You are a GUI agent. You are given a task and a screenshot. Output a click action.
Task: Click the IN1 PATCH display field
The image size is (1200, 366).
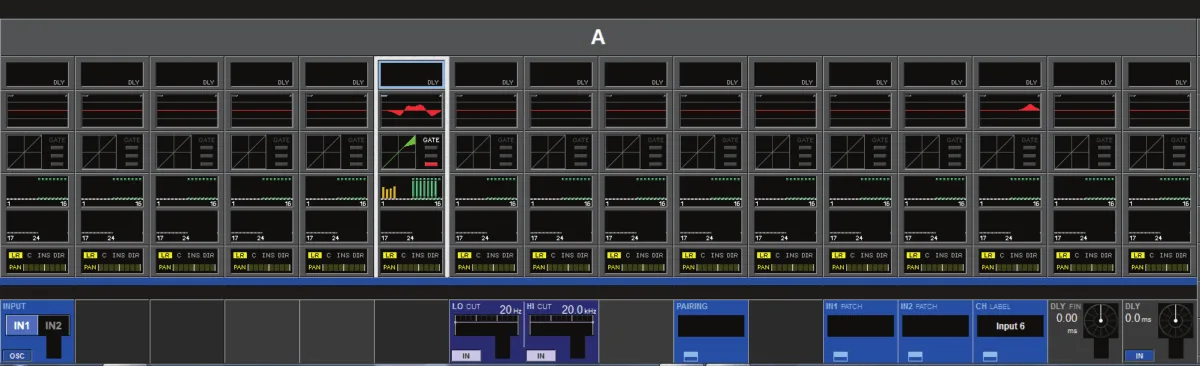[x=860, y=327]
